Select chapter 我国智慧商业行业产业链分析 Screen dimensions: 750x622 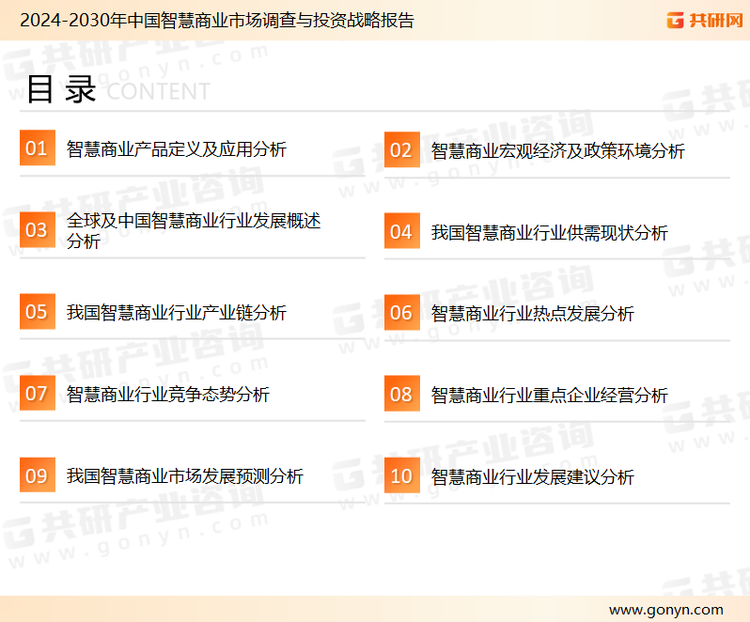click(176, 312)
